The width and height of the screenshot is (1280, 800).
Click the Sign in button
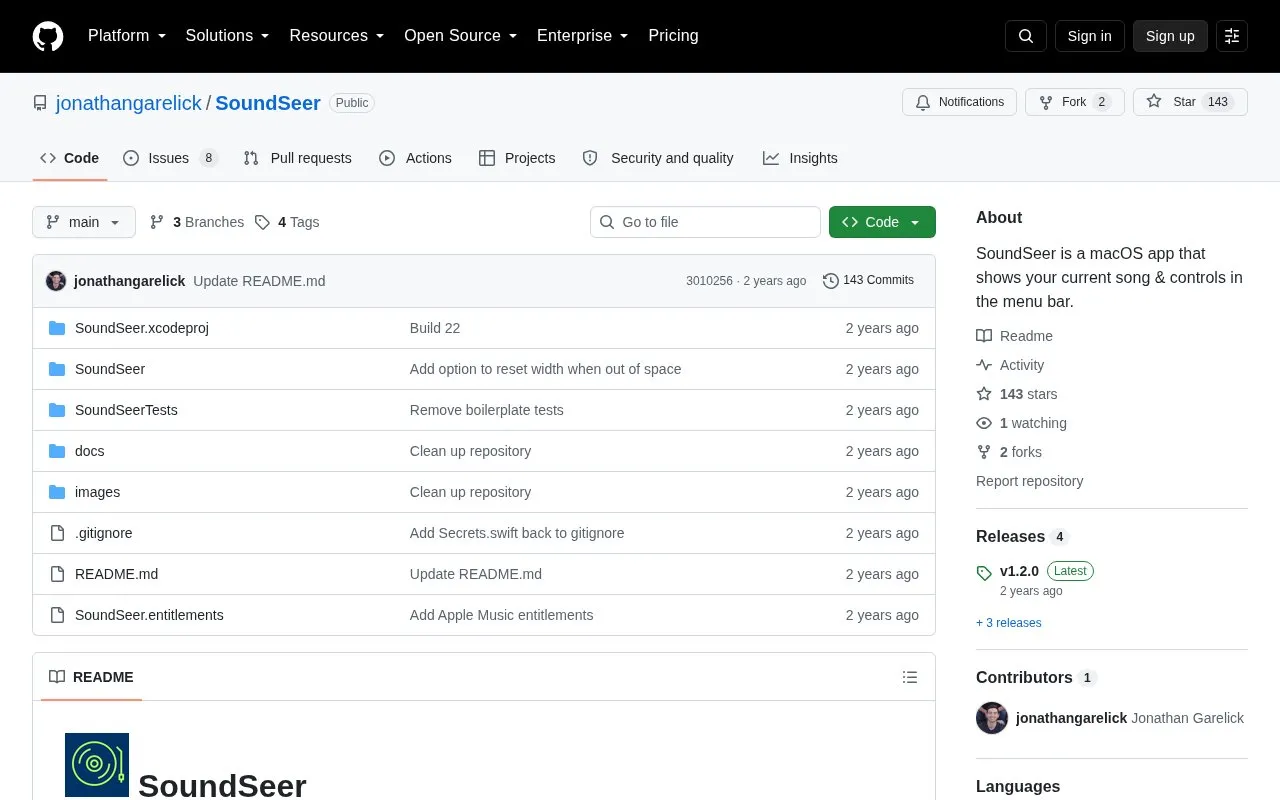click(x=1089, y=36)
